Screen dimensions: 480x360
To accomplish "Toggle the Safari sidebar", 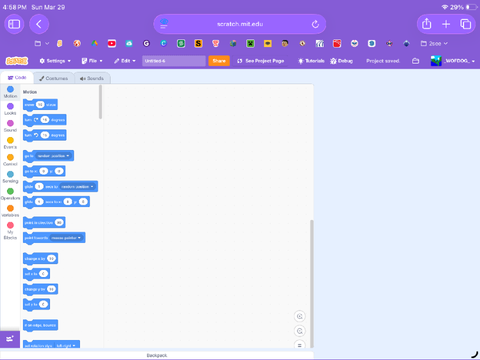I will coord(14,24).
